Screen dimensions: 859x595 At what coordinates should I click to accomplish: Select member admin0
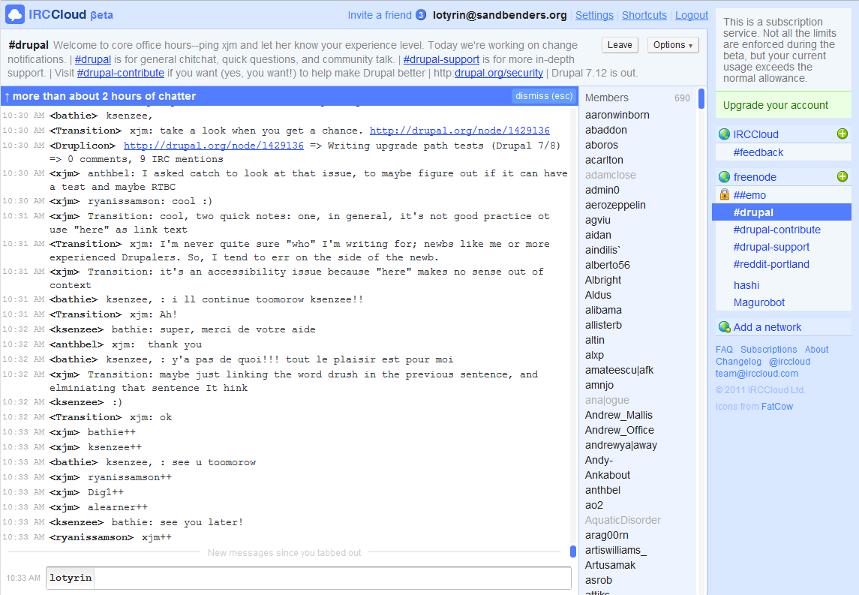602,190
